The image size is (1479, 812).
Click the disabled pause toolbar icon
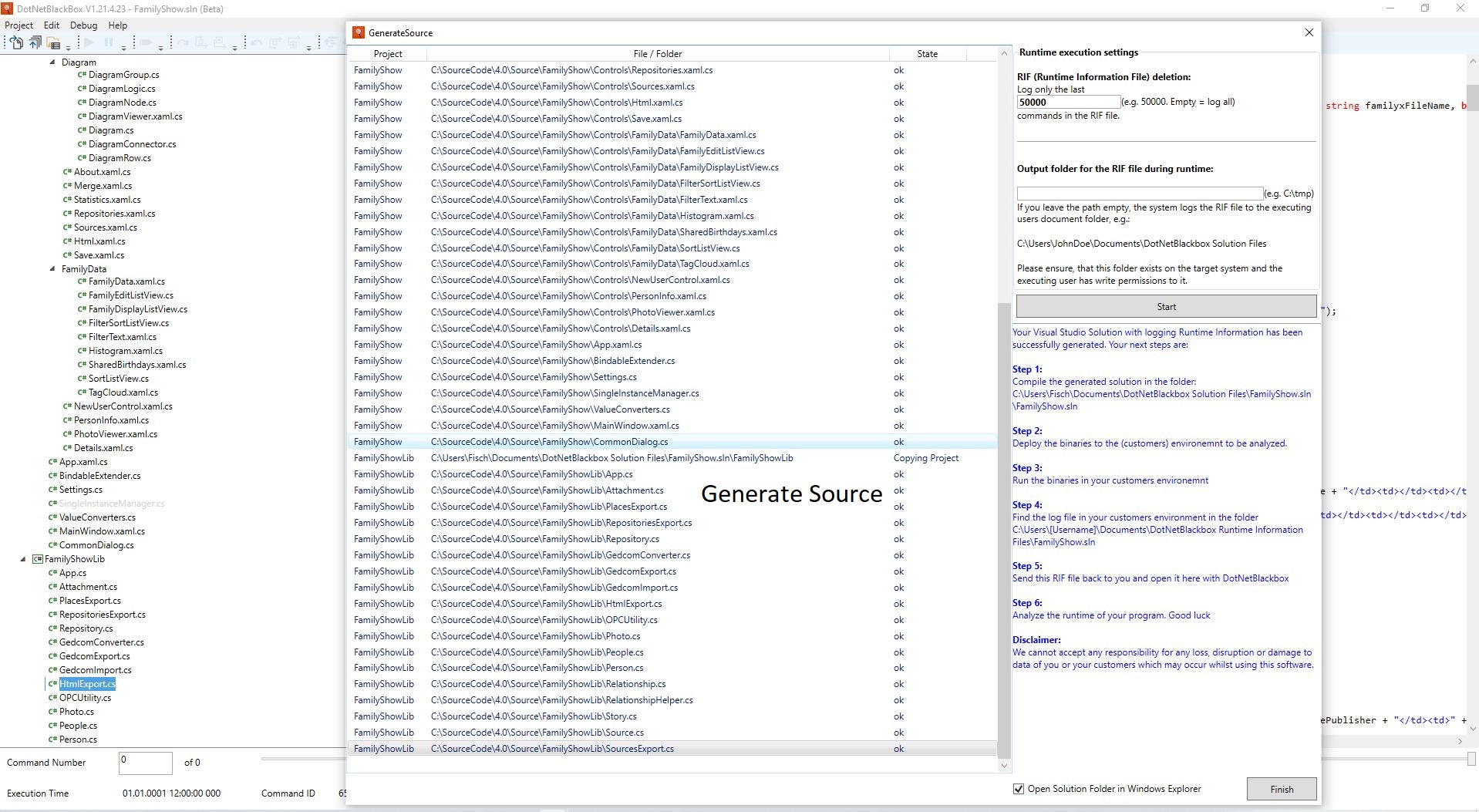(x=109, y=42)
